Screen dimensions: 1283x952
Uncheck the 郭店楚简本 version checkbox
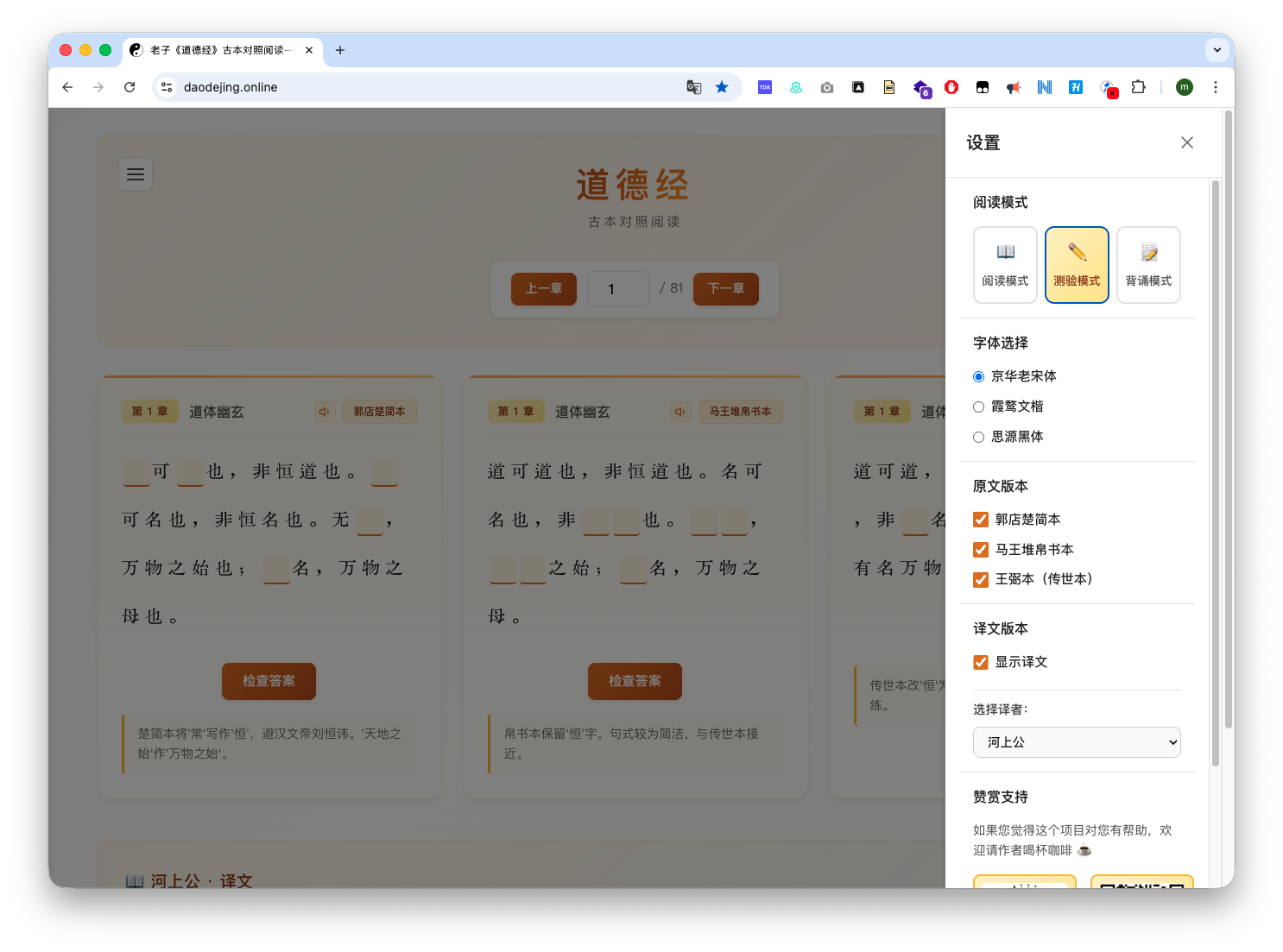tap(980, 519)
